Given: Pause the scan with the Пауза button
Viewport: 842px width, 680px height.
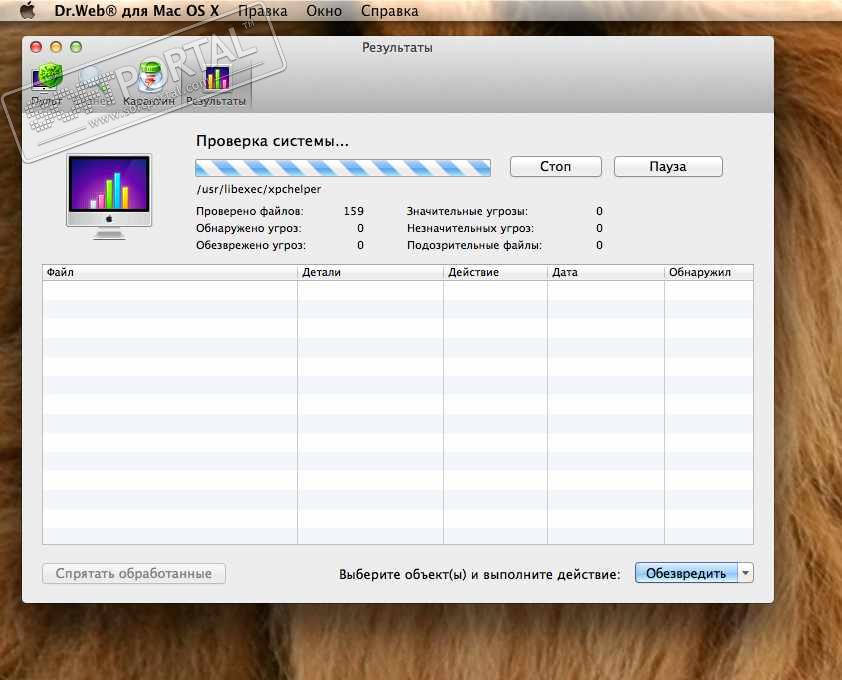Looking at the screenshot, I should point(667,167).
